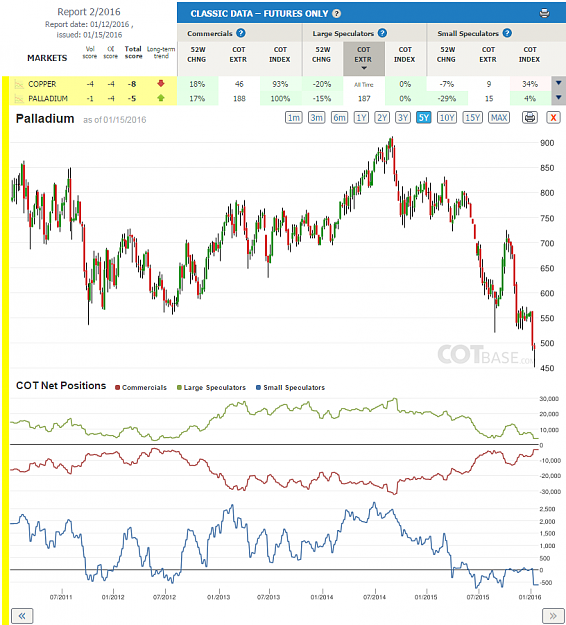Image resolution: width=566 pixels, height=625 pixels.
Task: Expand the Copper row dropdown arrow
Action: [558, 83]
